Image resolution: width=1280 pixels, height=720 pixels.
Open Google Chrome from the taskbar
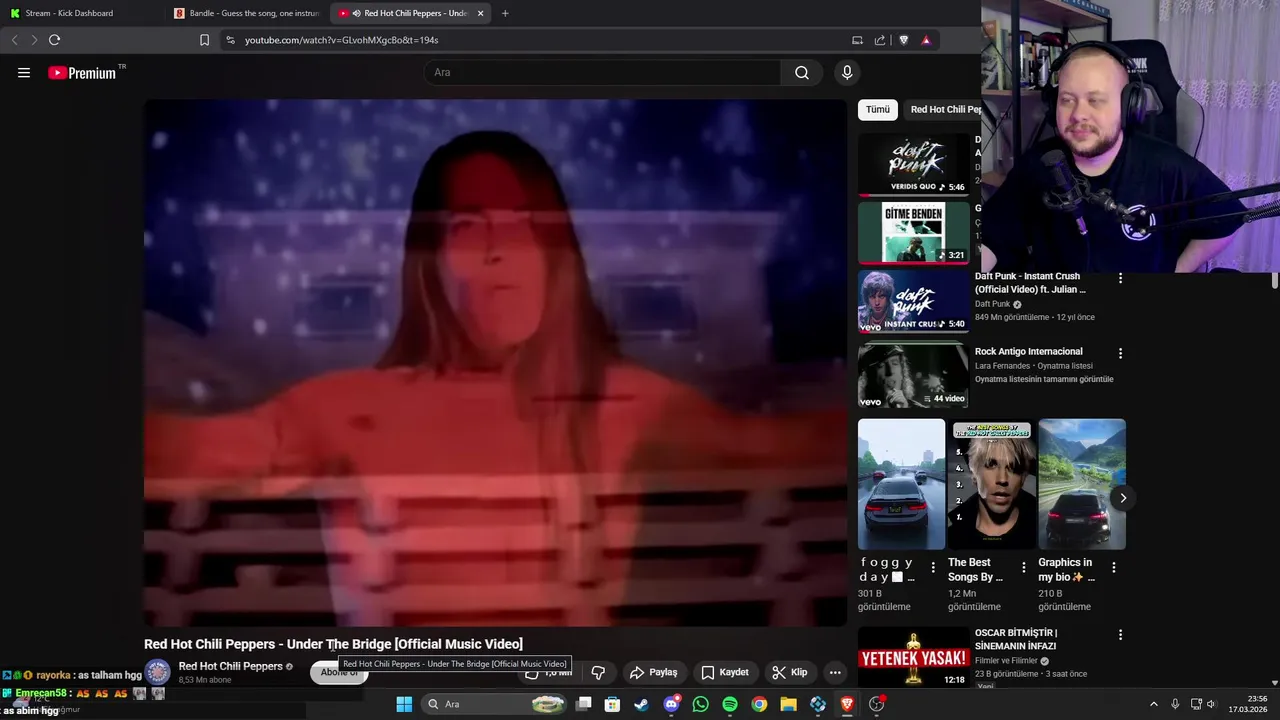[759, 704]
